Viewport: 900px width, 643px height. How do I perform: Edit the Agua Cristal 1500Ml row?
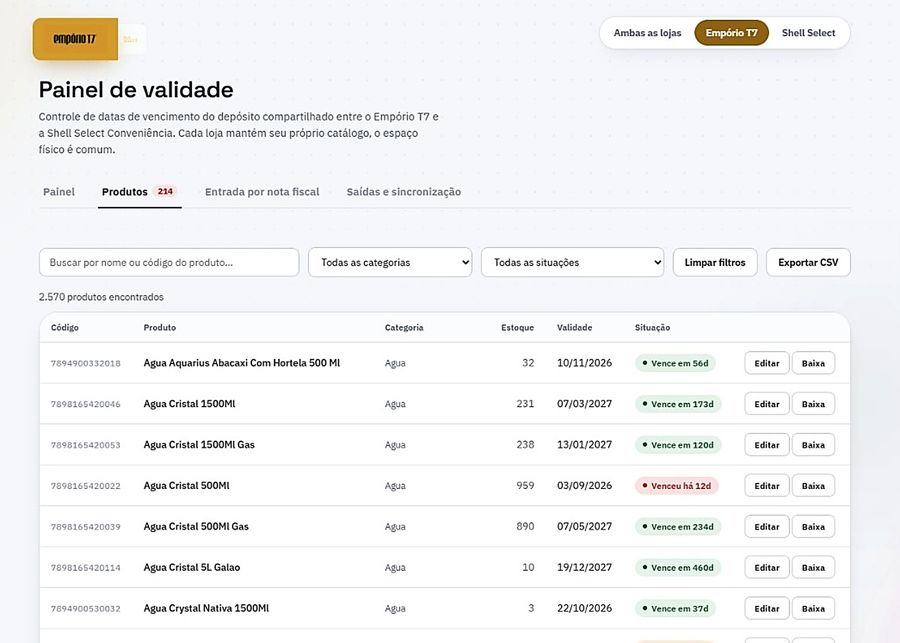click(766, 404)
